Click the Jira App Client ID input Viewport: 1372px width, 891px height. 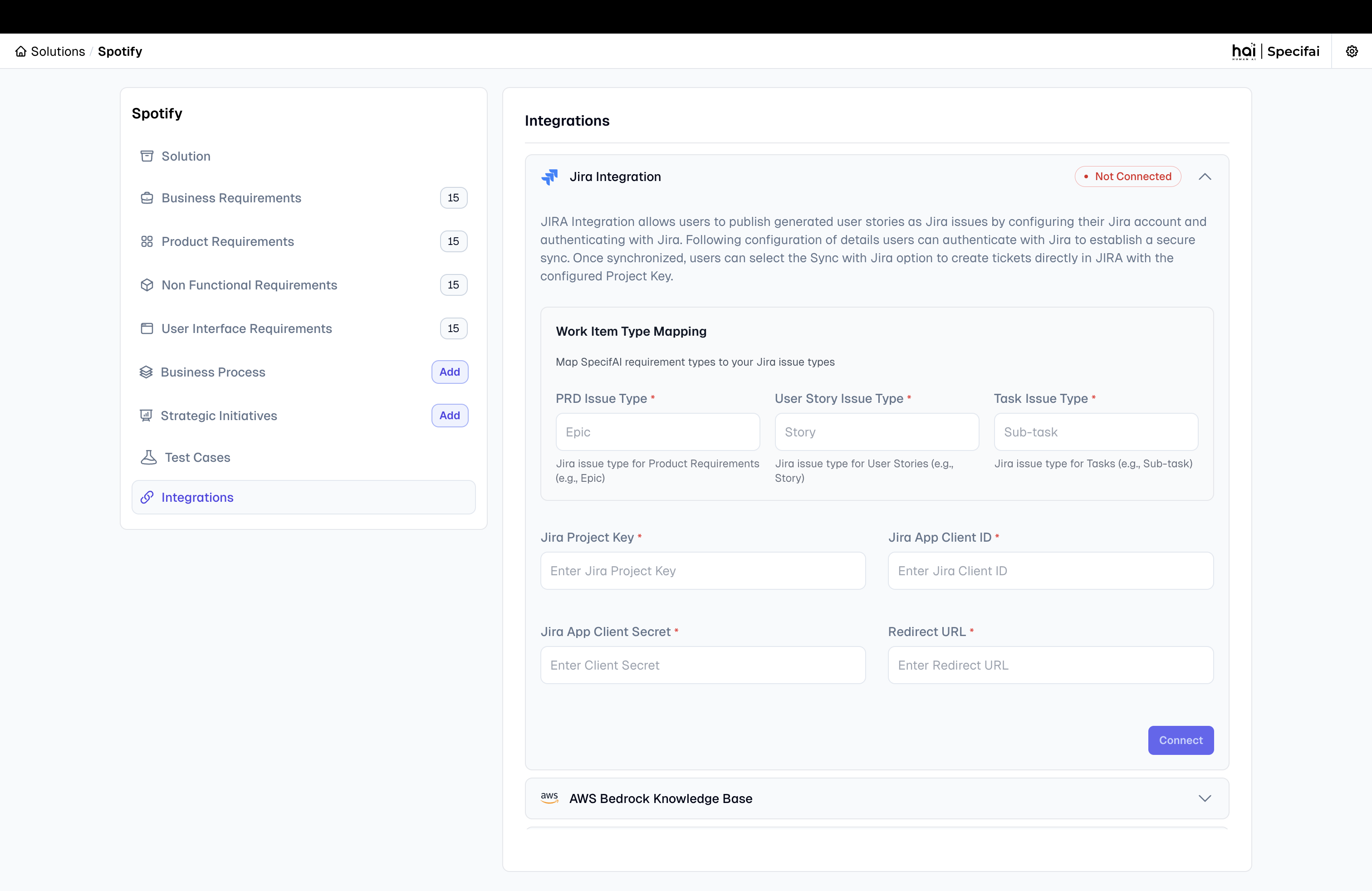[1050, 571]
